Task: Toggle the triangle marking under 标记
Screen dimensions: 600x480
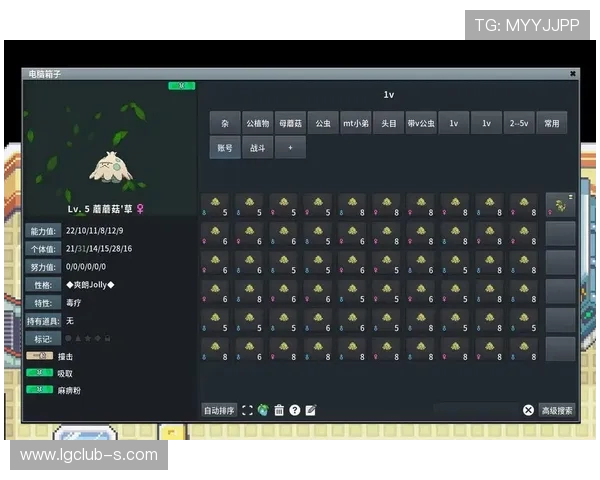Action: tap(78, 338)
